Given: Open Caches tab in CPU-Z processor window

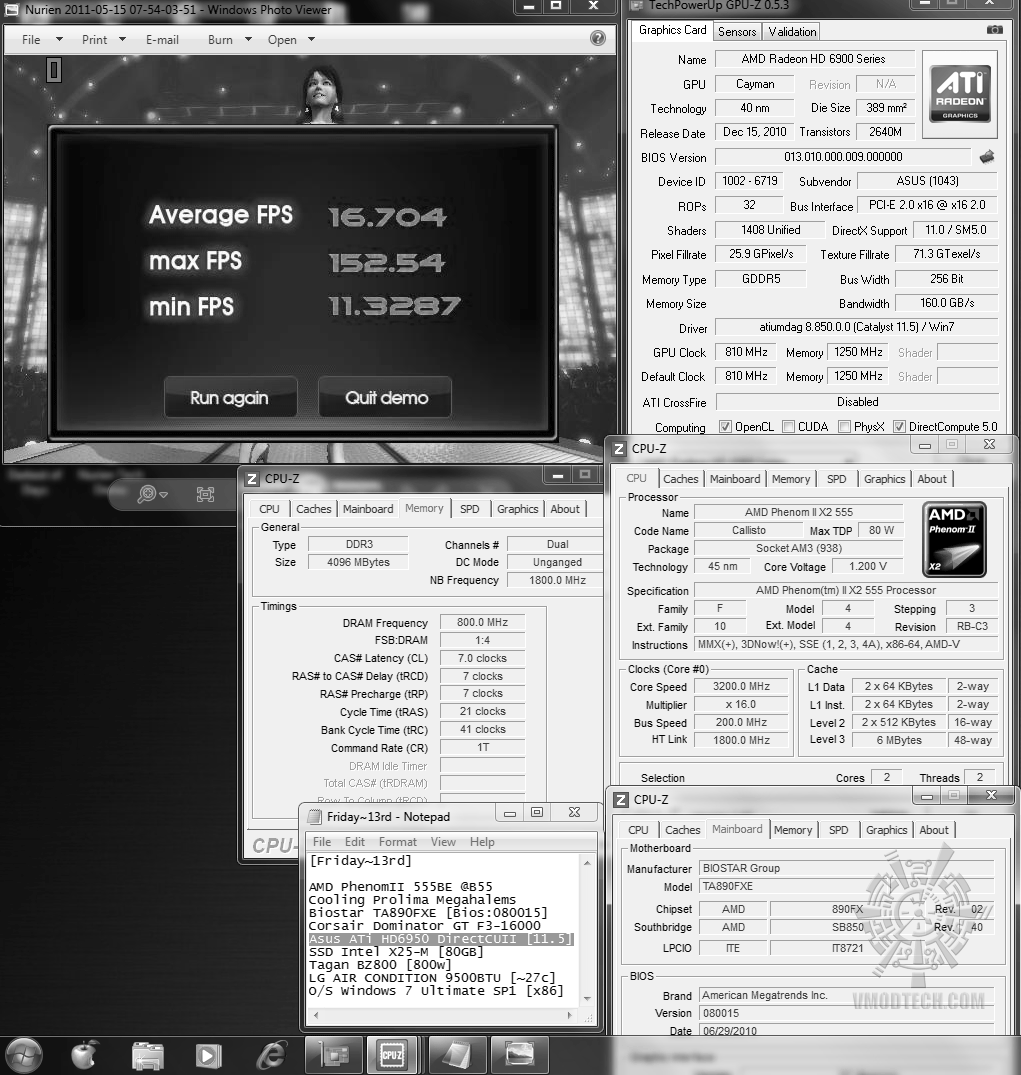Looking at the screenshot, I should [x=680, y=479].
